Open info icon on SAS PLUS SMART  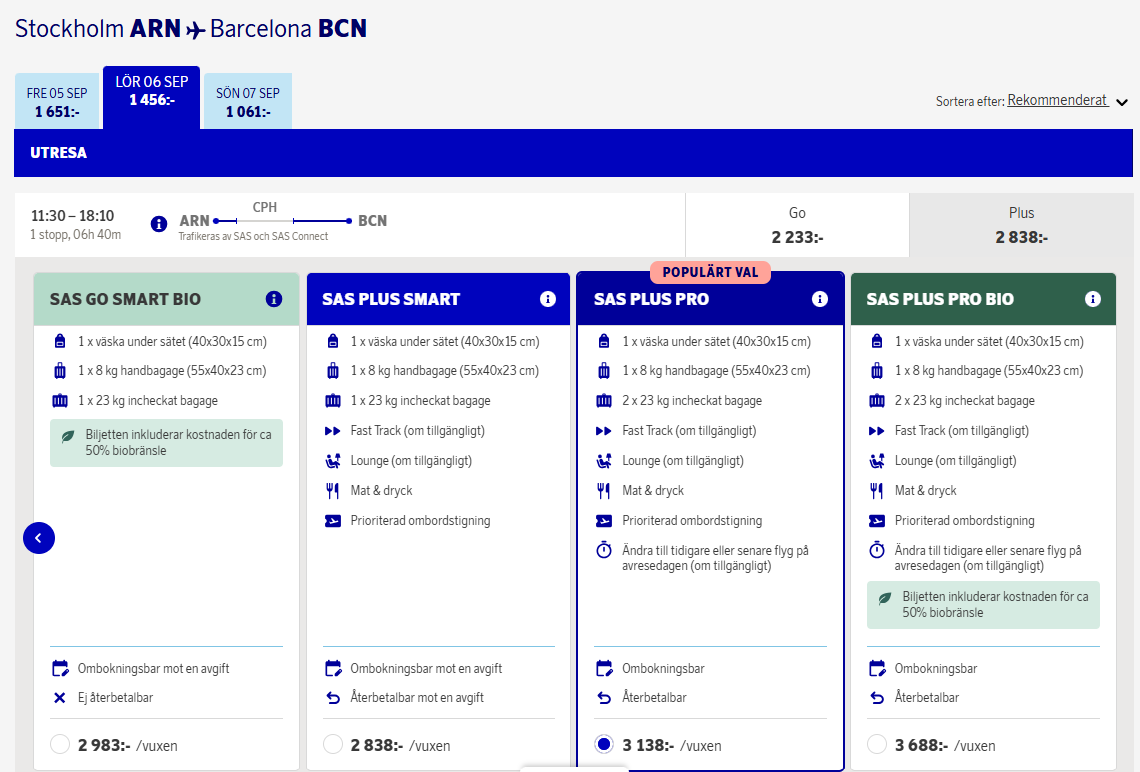pos(547,299)
